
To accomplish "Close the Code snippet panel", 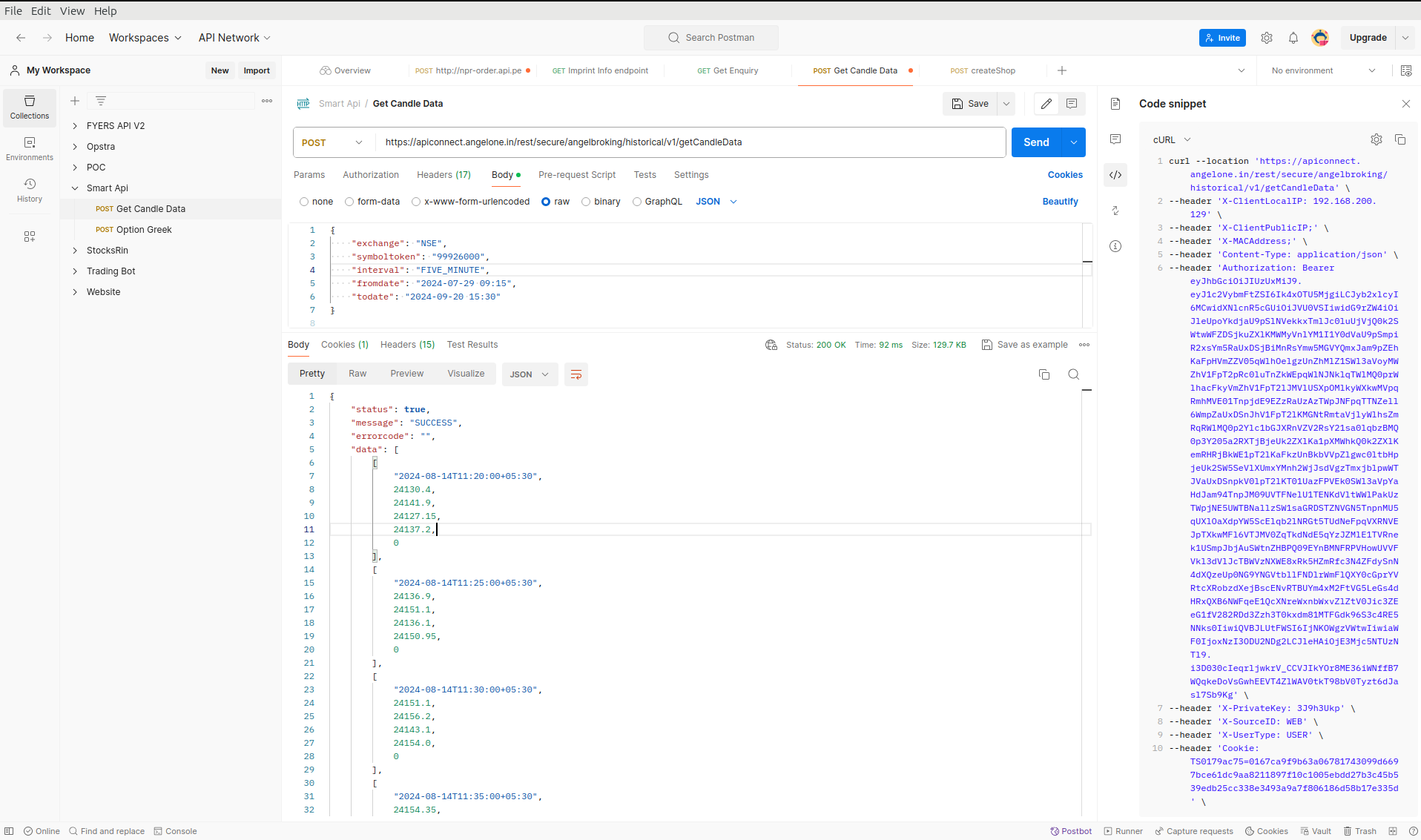I will click(1406, 104).
